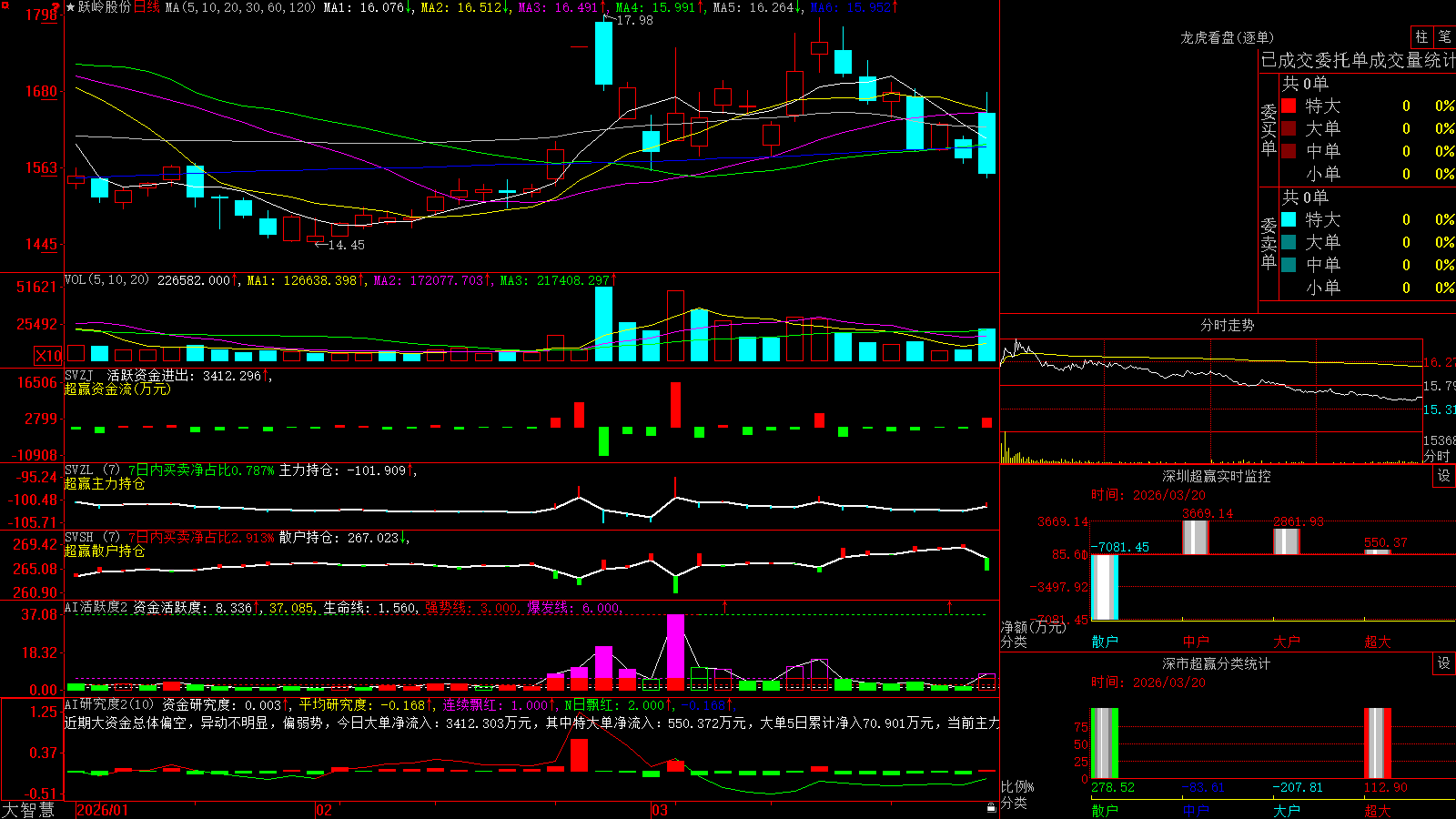Click the 散户 bar showing -7081.45
Viewport: 1456px width, 819px height.
1105,587
